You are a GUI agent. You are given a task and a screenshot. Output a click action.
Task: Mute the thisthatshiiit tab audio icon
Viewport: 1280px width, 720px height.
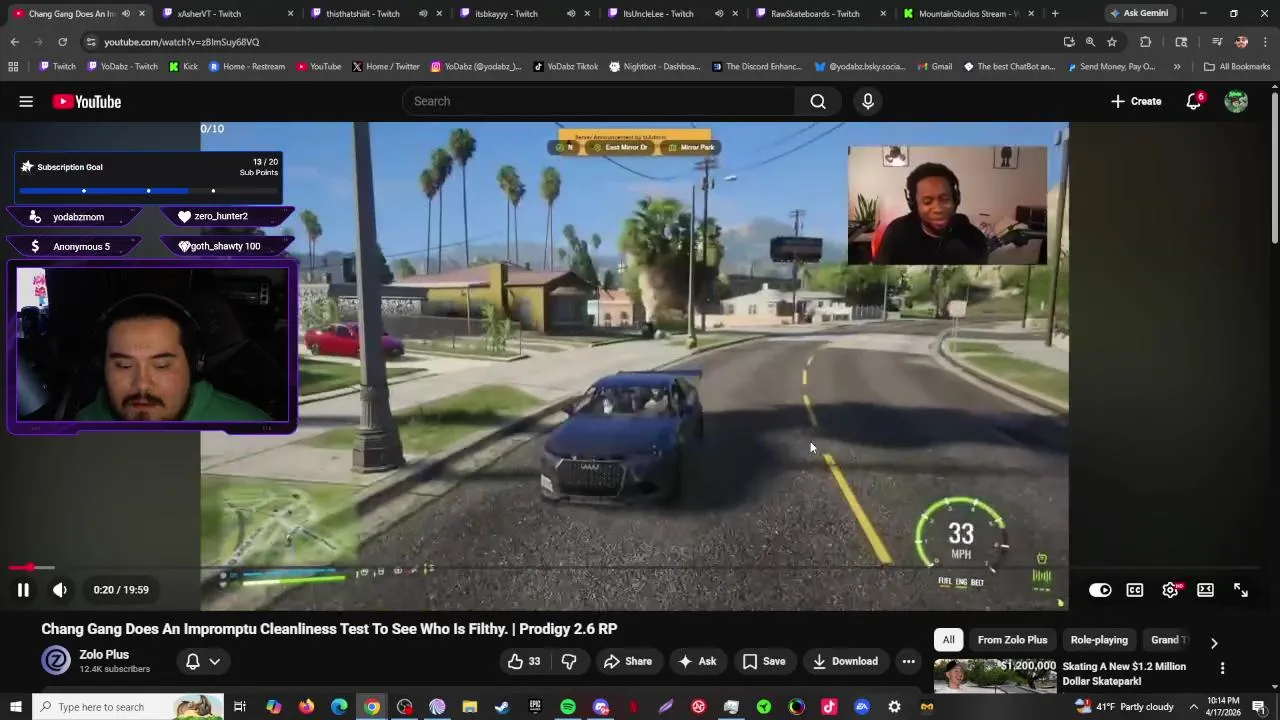click(423, 14)
